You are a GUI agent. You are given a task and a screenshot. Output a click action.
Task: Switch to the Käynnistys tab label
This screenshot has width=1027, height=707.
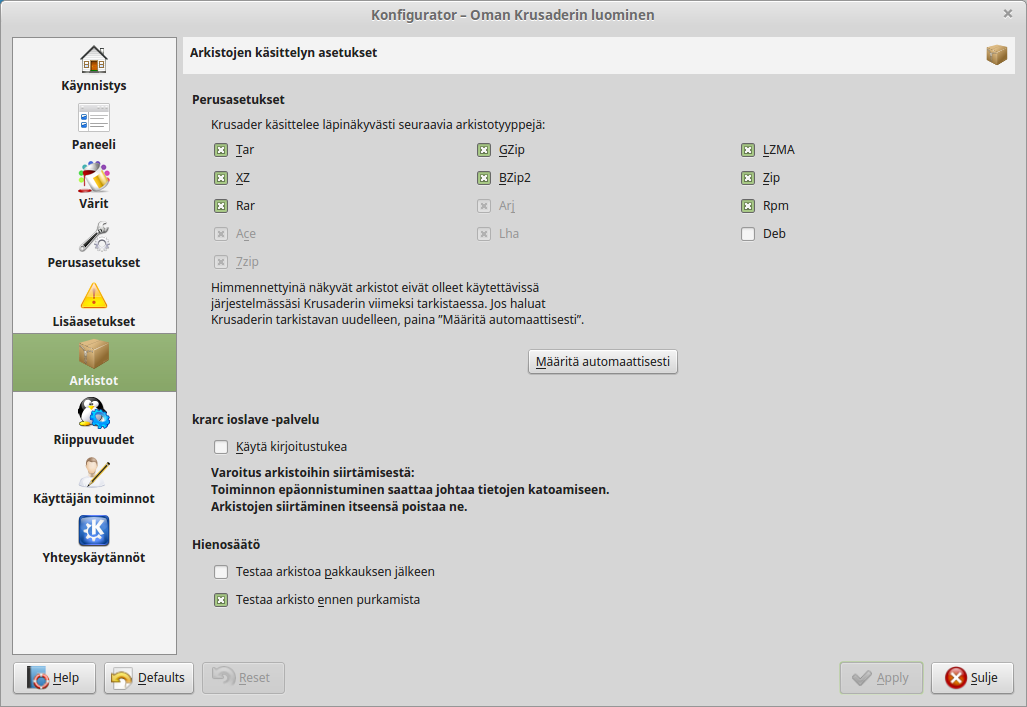click(x=94, y=86)
